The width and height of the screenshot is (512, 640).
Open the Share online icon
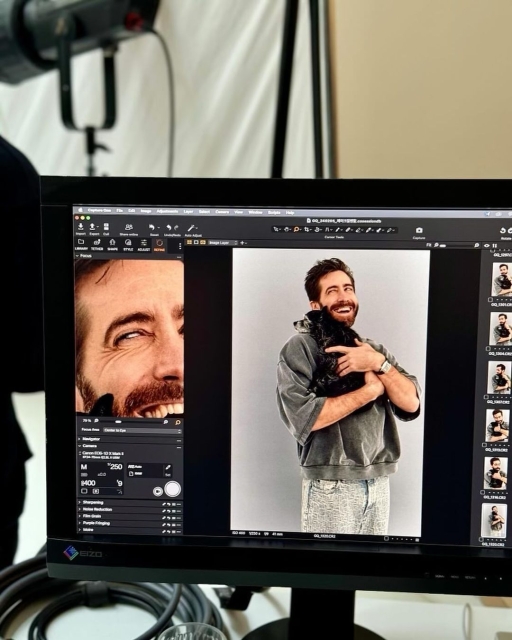coord(129,227)
